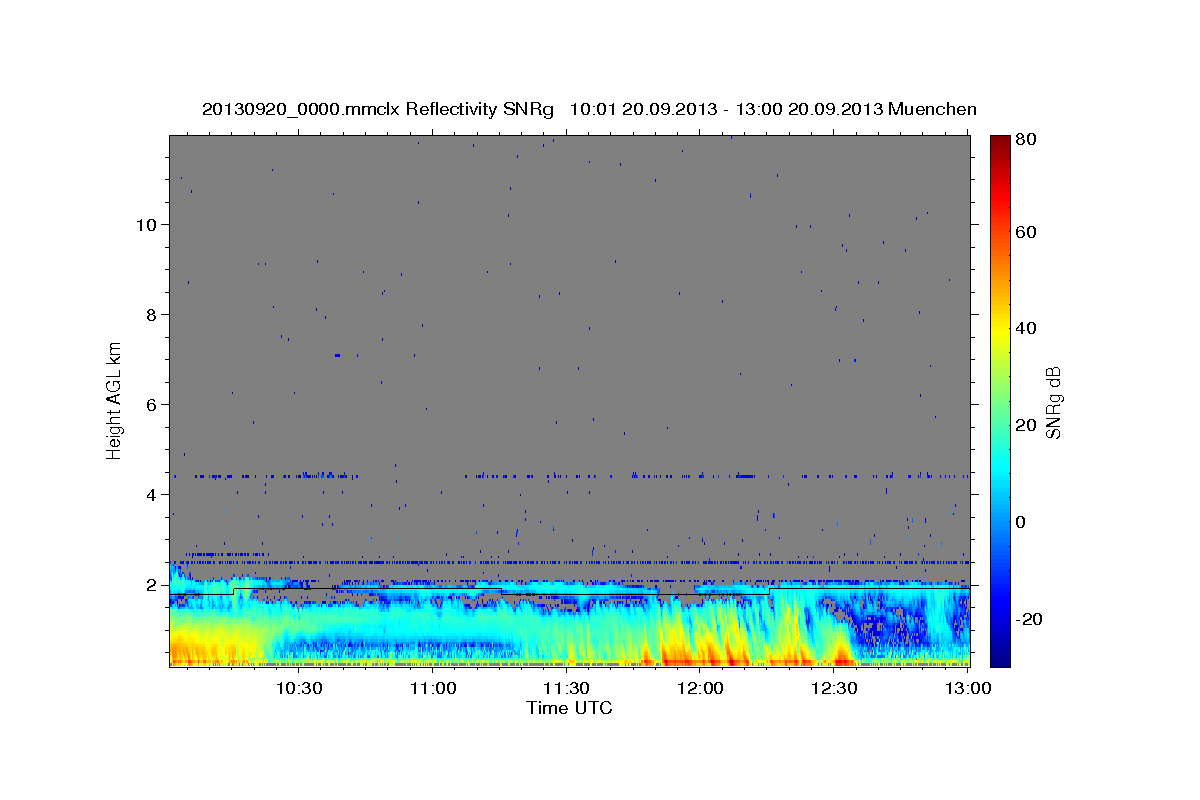Click the yellow section of the colorbar
1200x800 pixels.
pos(1000,328)
